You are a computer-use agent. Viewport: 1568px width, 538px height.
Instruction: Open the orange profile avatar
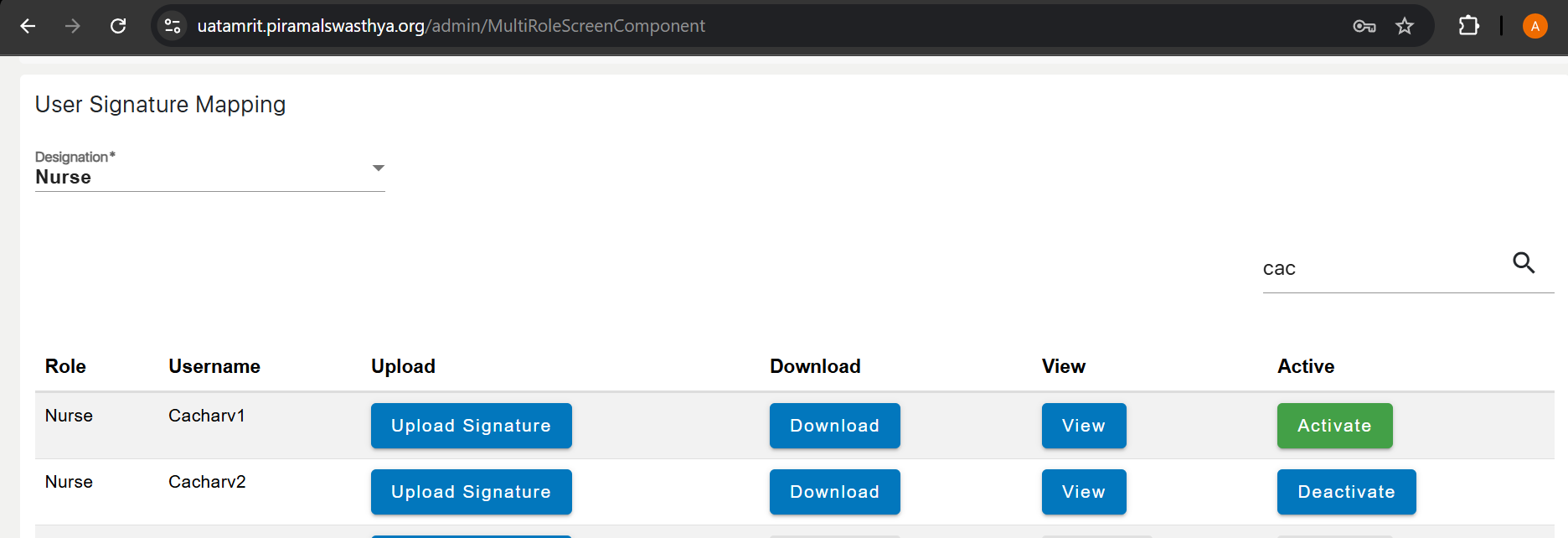pyautogui.click(x=1534, y=26)
